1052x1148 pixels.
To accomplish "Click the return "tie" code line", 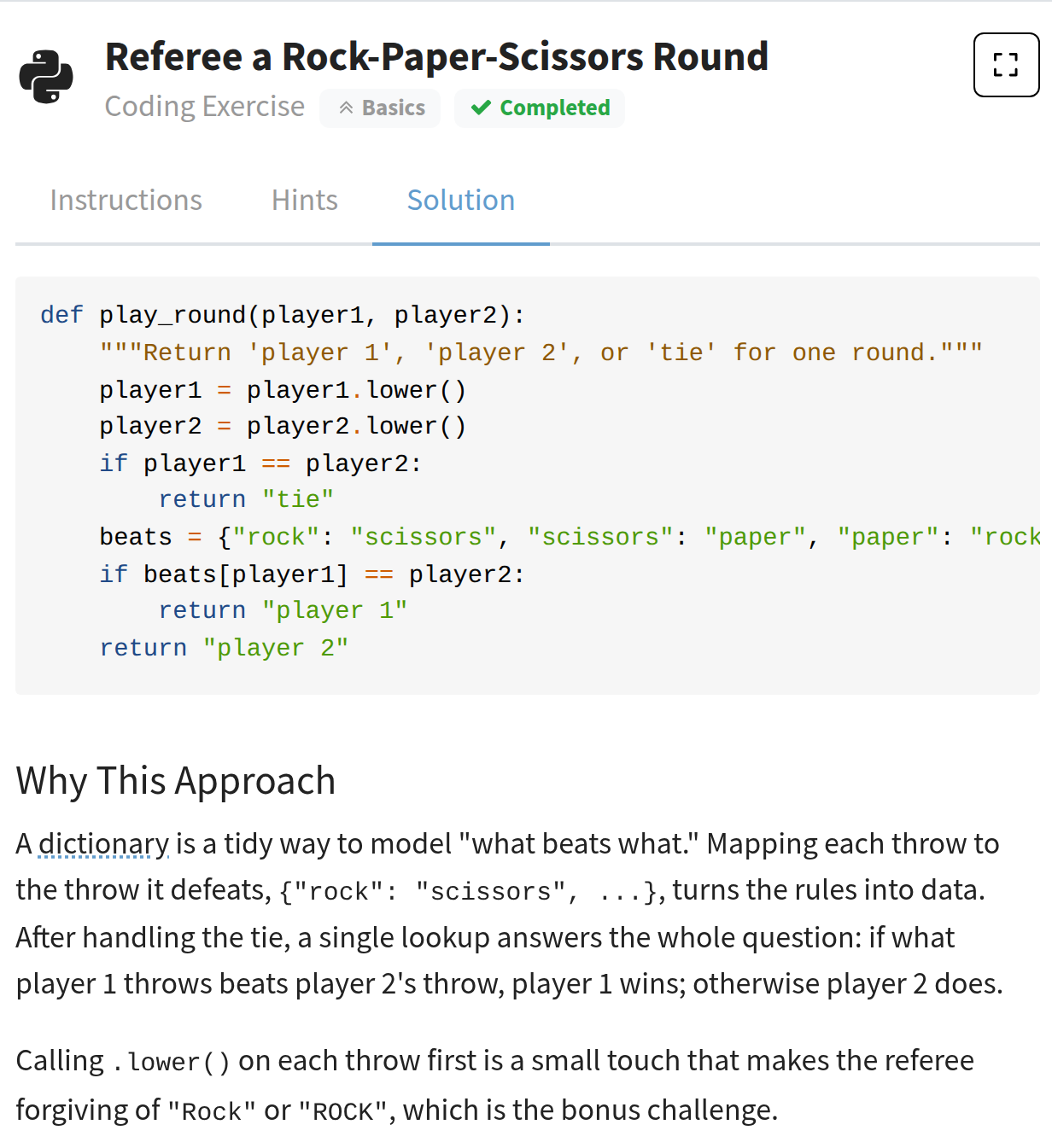I will (x=246, y=499).
